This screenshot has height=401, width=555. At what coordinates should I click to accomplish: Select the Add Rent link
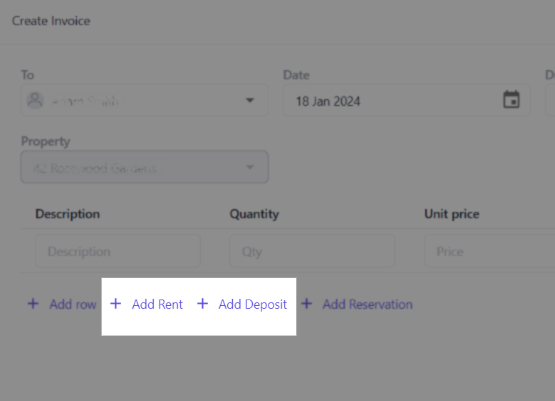coord(157,304)
